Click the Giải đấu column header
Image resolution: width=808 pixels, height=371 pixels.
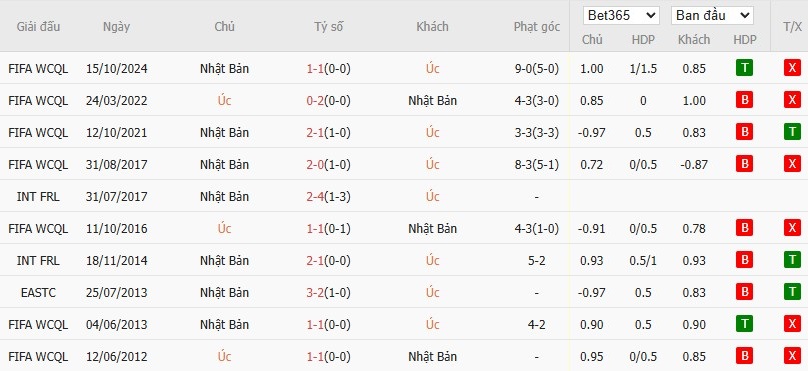click(x=38, y=27)
